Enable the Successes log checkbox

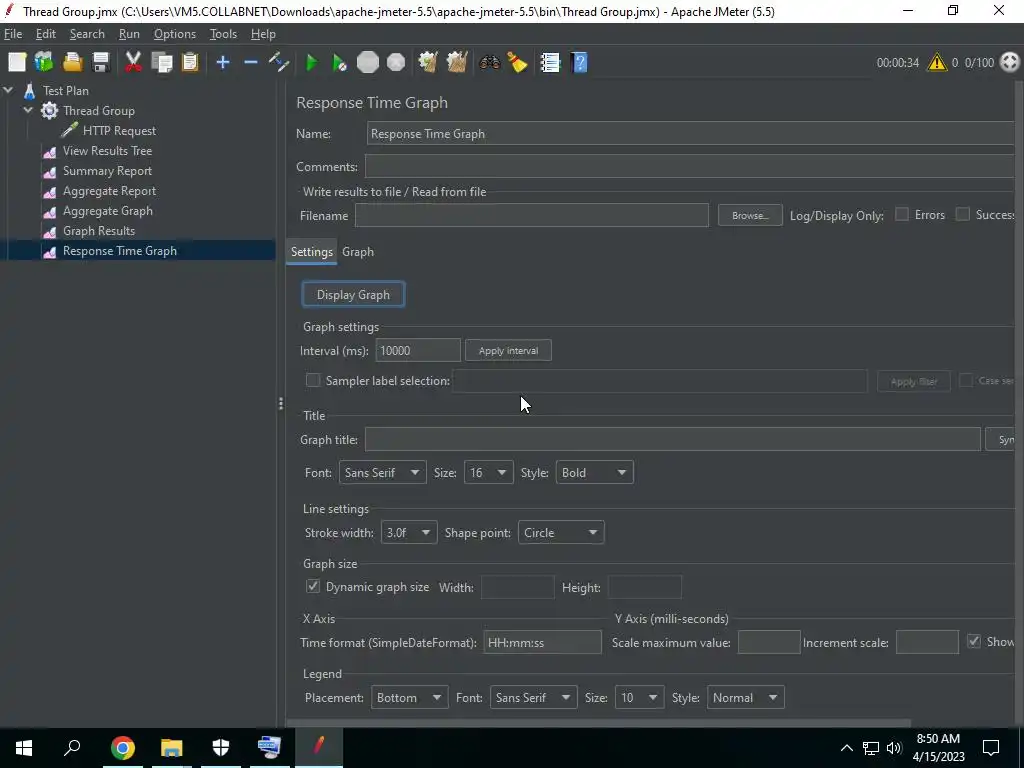coord(963,214)
